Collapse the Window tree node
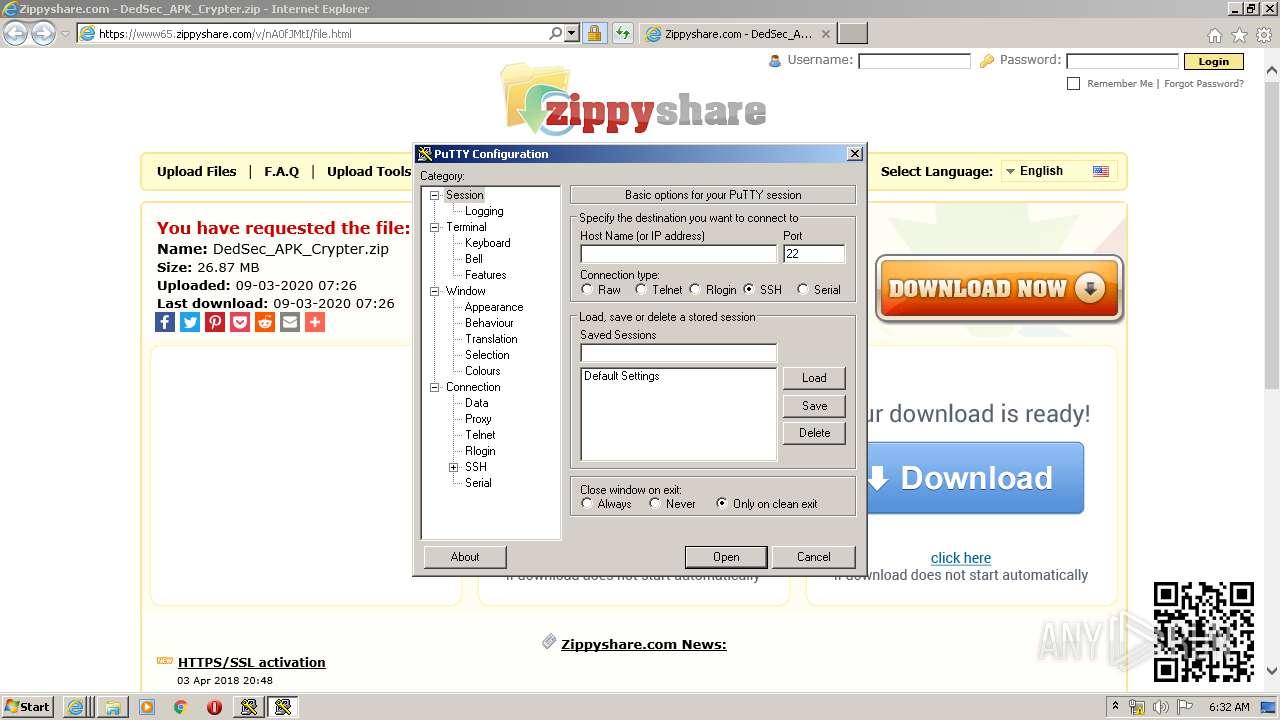The image size is (1280, 720). pos(434,291)
